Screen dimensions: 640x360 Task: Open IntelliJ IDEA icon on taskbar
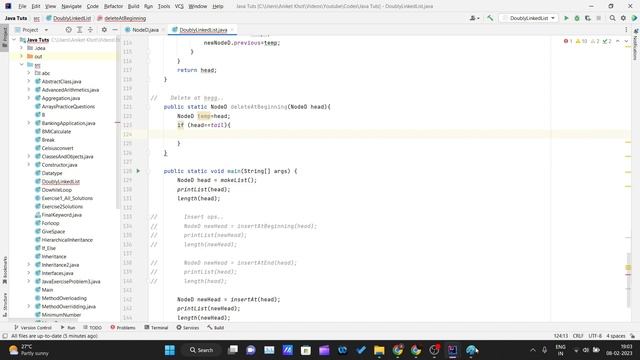(453, 350)
